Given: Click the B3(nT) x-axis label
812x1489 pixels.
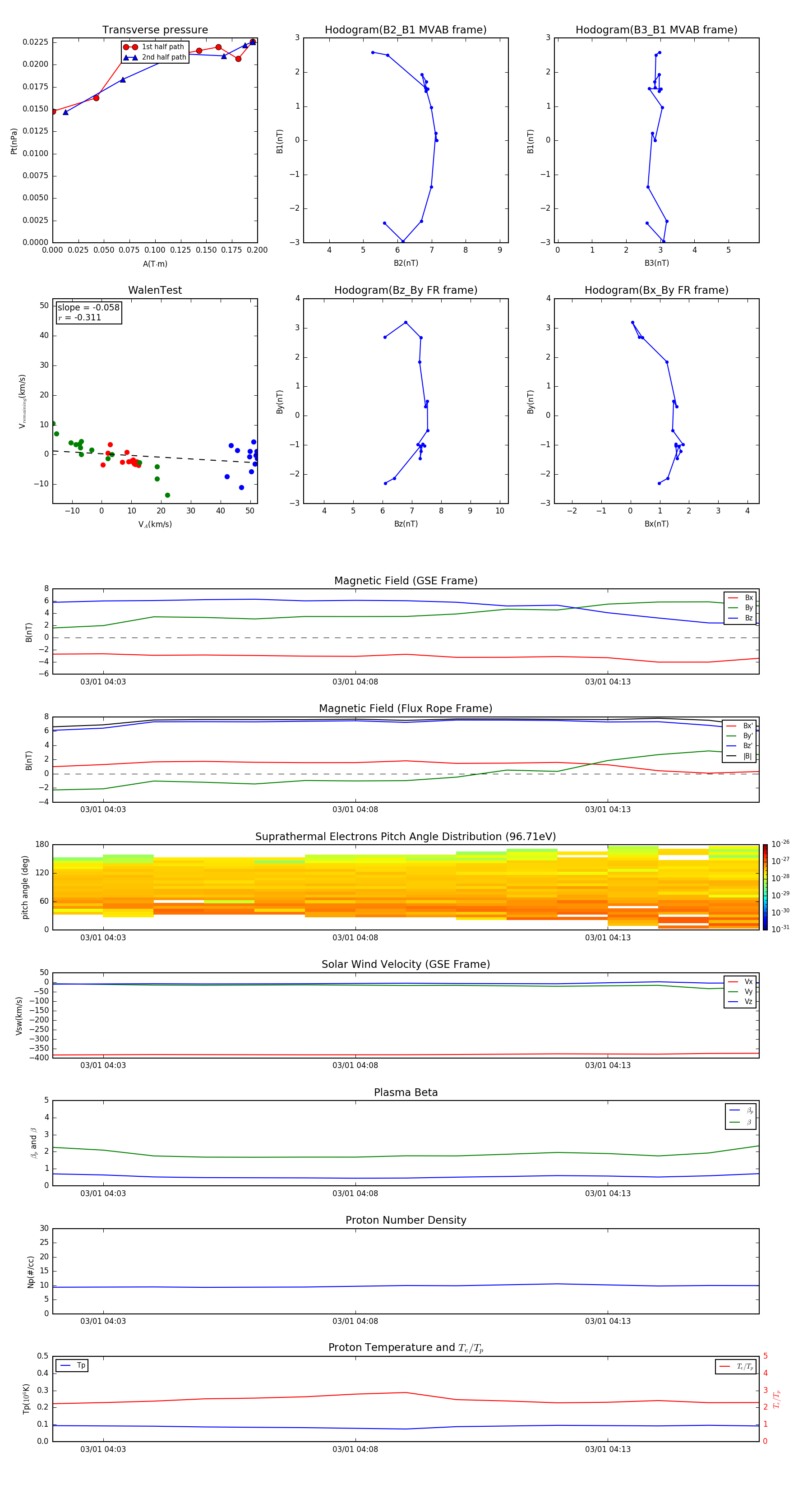Looking at the screenshot, I should pyautogui.click(x=656, y=263).
